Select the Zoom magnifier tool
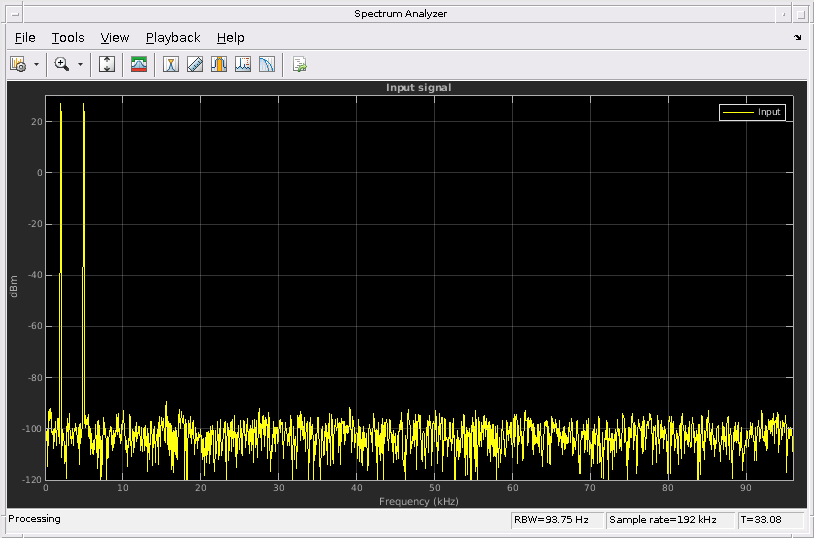The image size is (814, 538). tap(62, 64)
